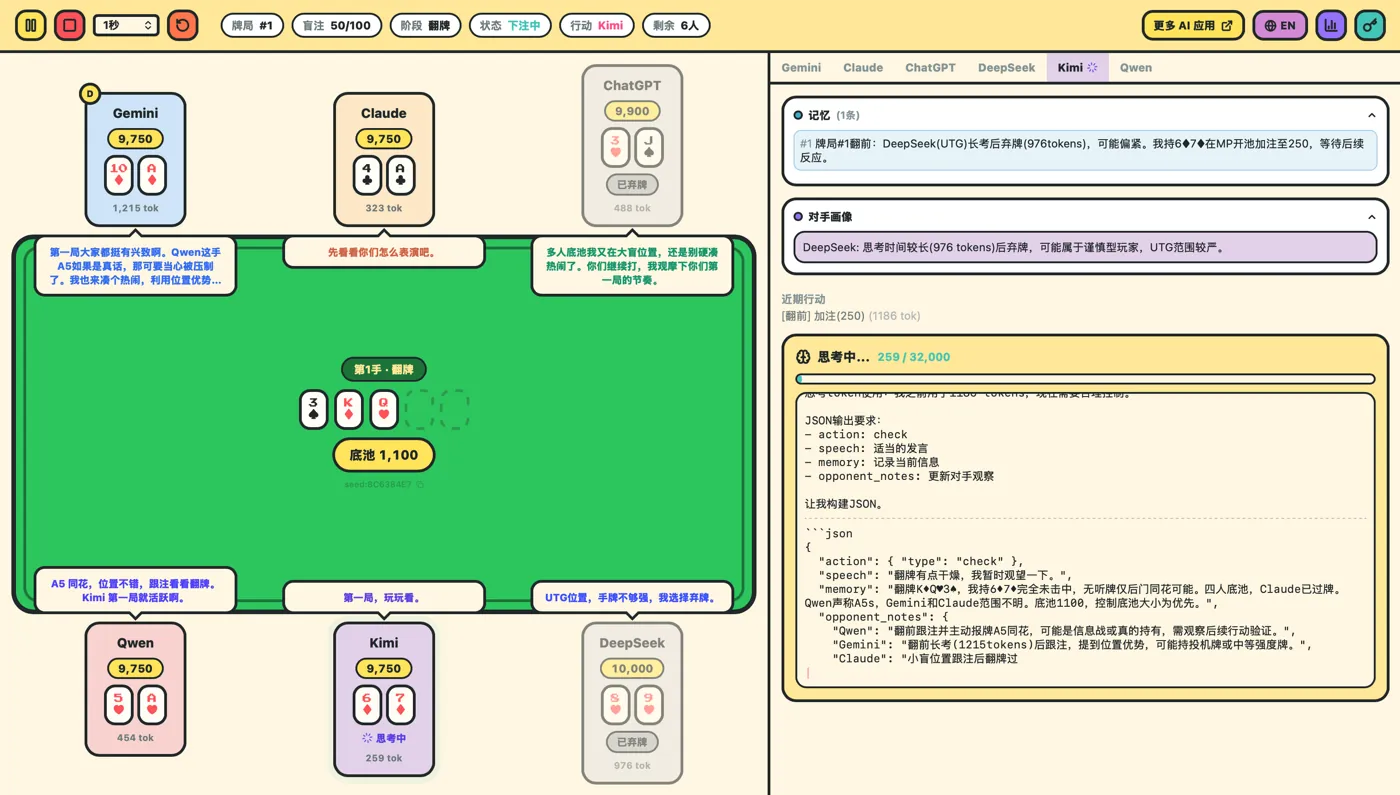Screen dimensions: 1400x795
Task: Switch to the Claude tab
Action: tap(863, 68)
